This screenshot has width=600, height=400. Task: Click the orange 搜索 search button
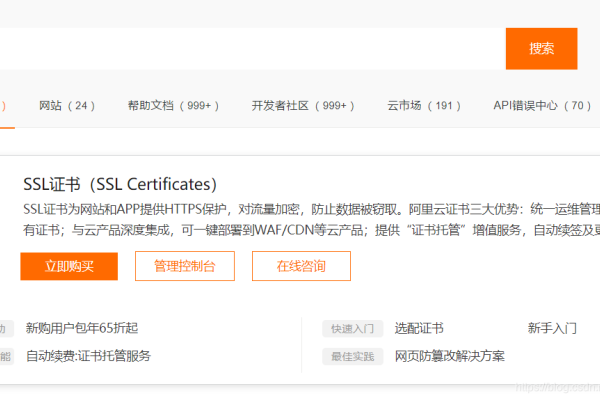[x=541, y=49]
